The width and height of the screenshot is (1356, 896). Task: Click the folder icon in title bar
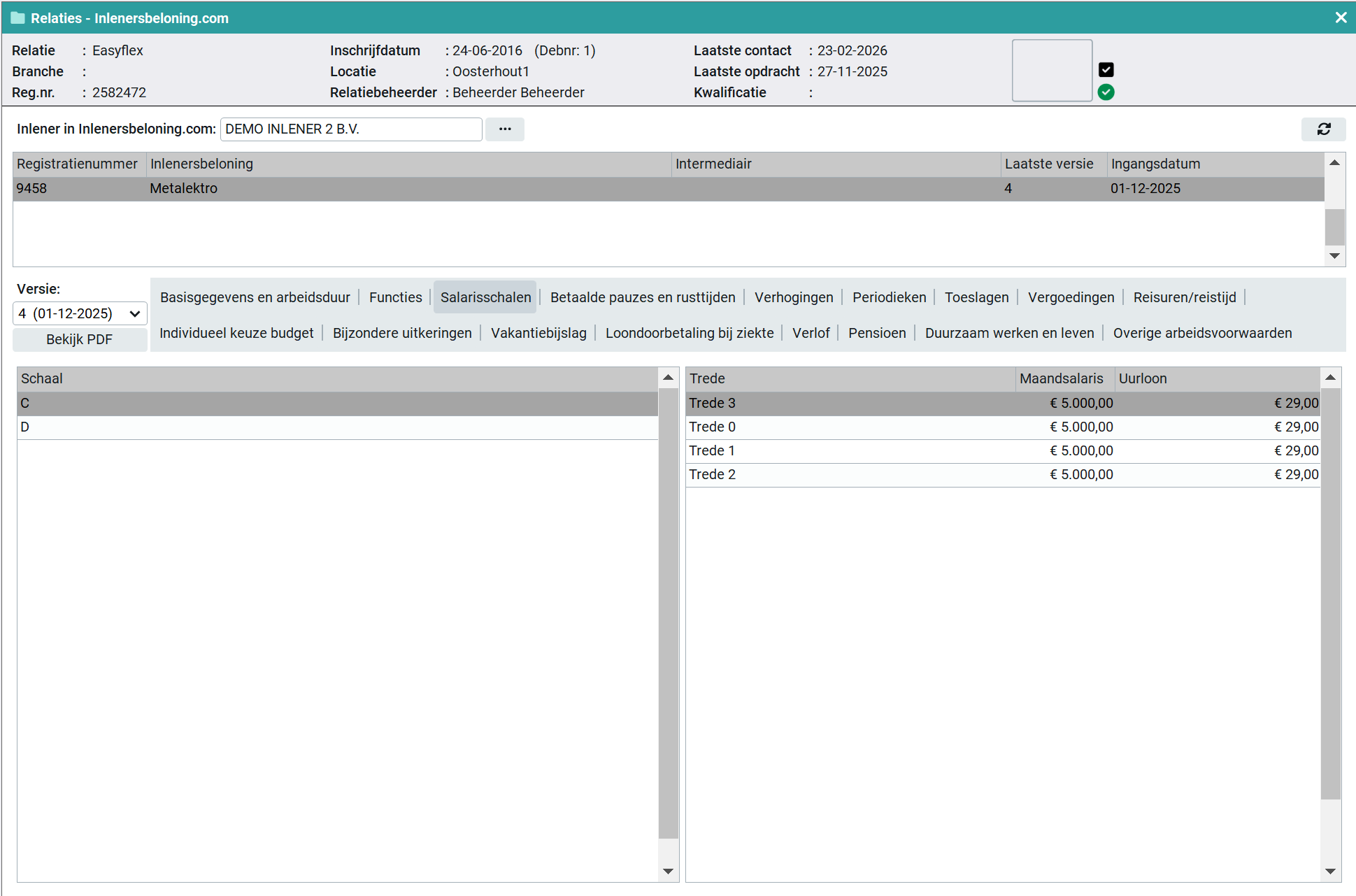[x=17, y=18]
